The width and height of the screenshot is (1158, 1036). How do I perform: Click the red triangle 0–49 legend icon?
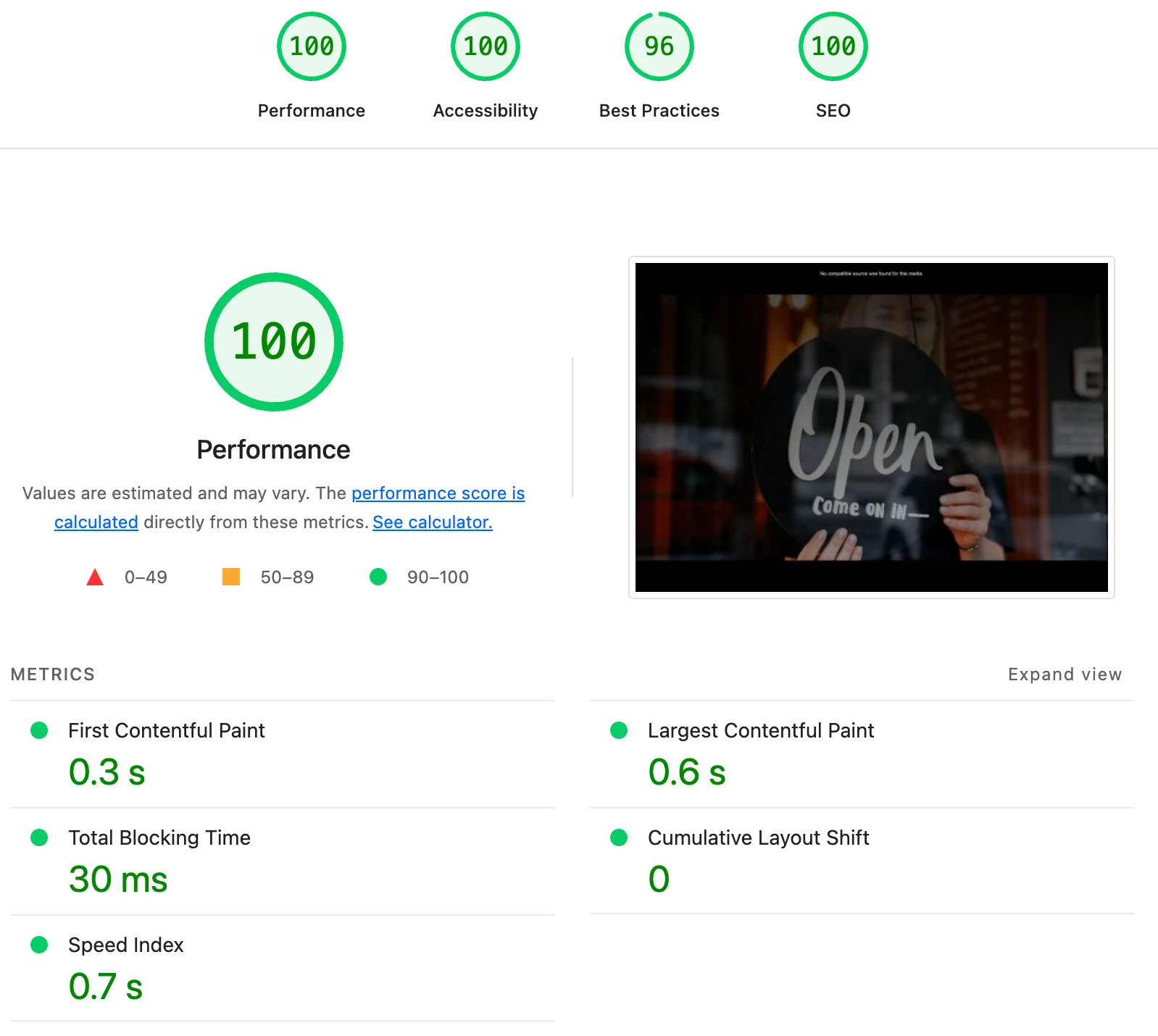[95, 577]
